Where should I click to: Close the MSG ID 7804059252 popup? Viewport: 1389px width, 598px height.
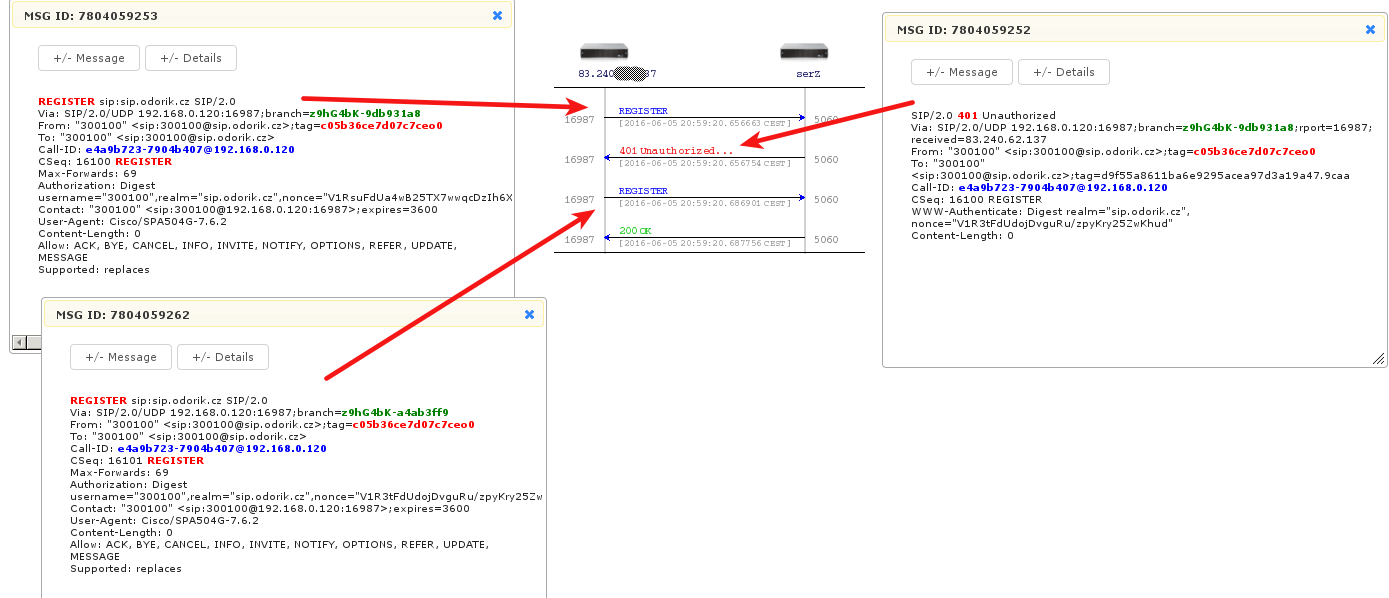click(x=1370, y=30)
